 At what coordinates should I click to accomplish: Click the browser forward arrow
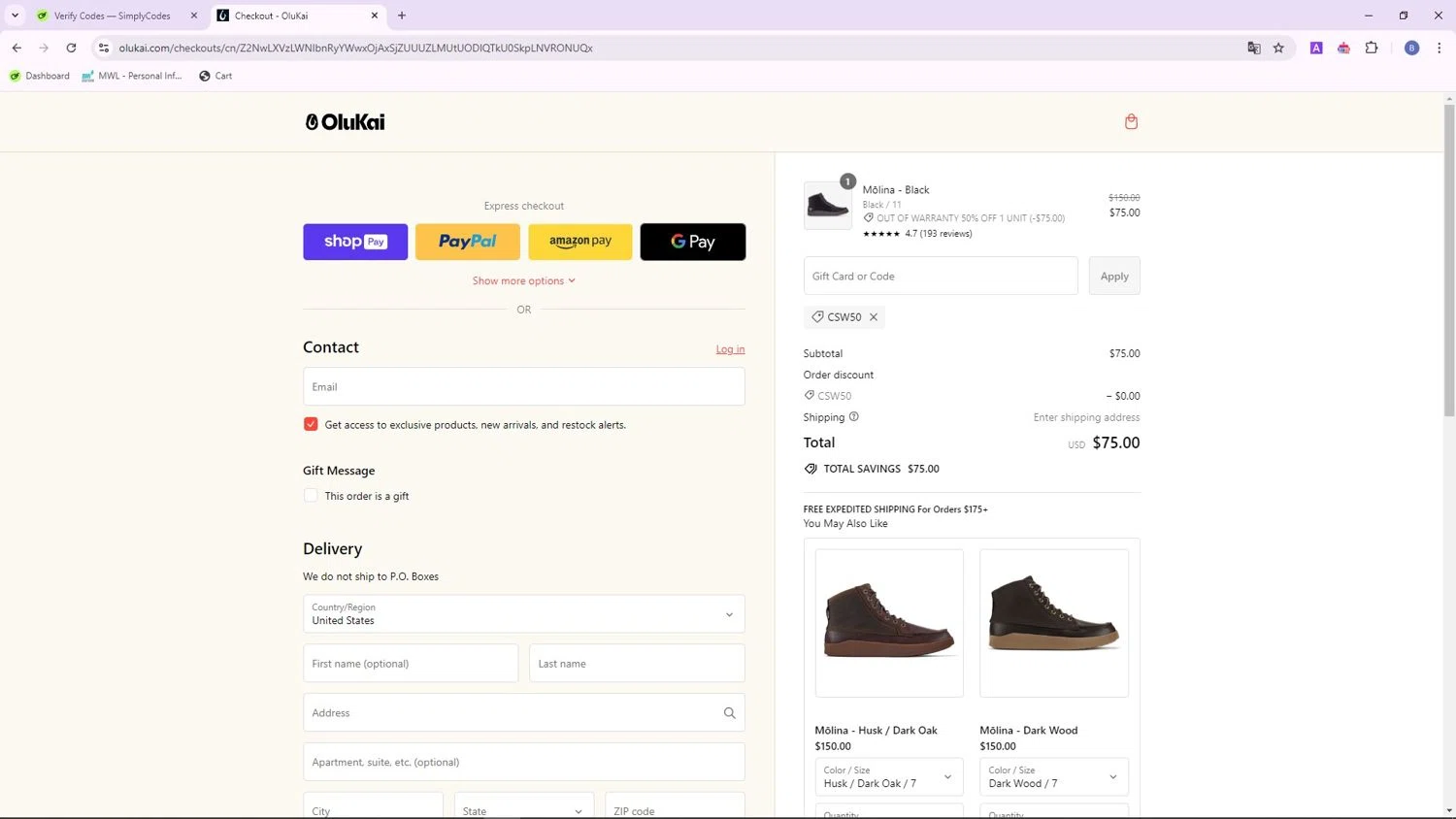coord(44,48)
